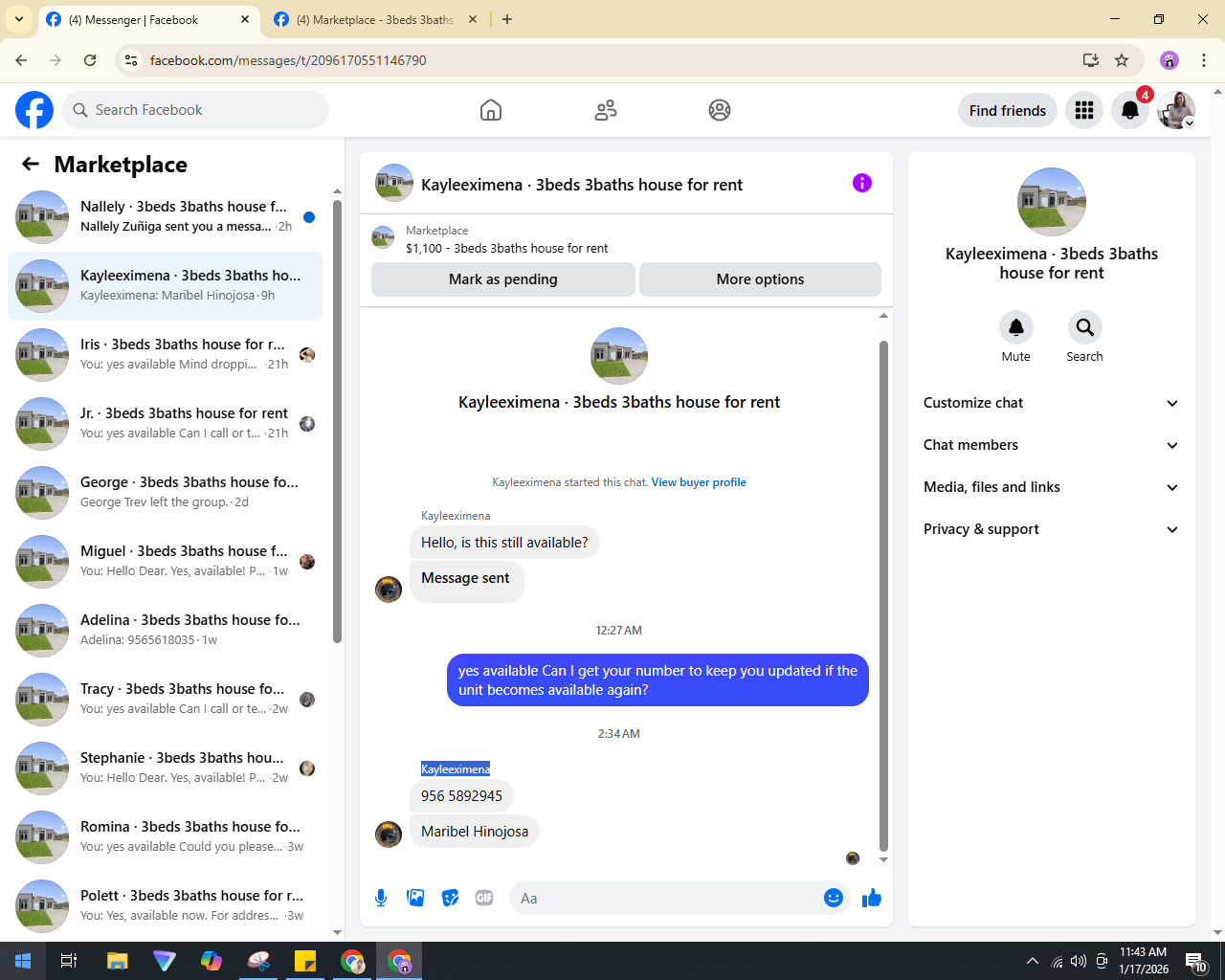Open the Adelina conversation
This screenshot has width=1225, height=980.
165,631
